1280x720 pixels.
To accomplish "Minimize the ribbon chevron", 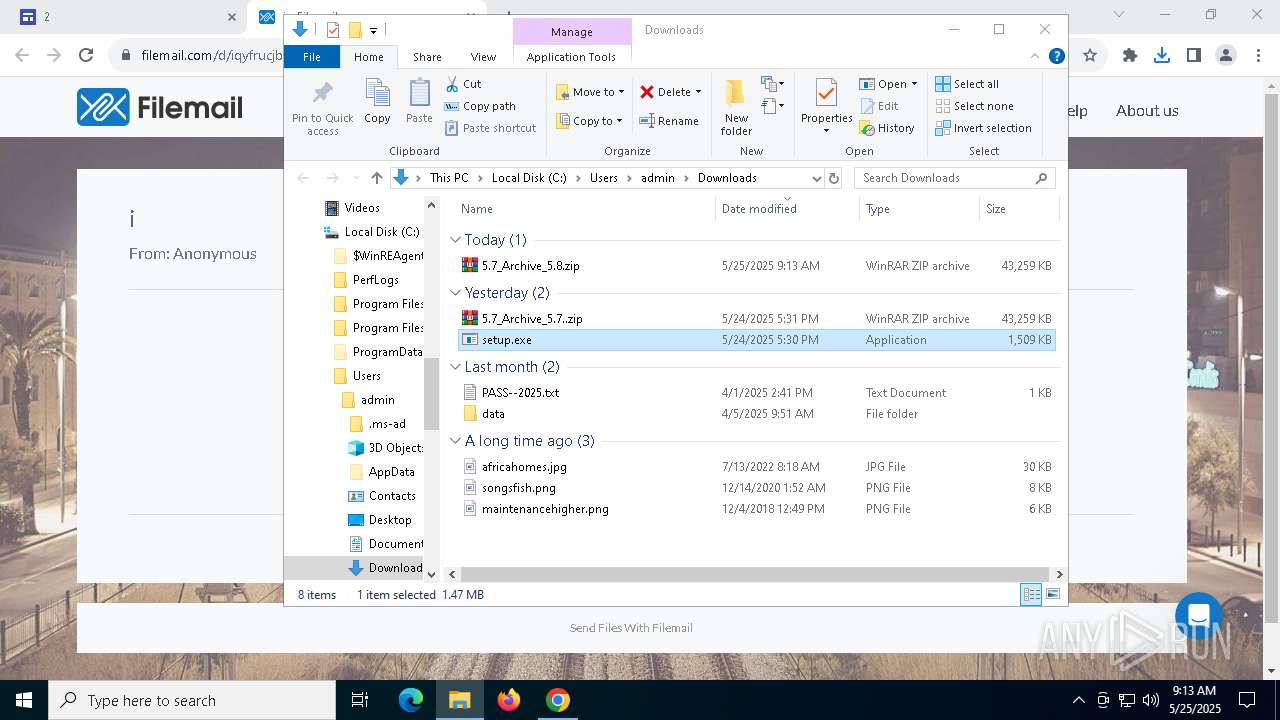I will 1035,57.
